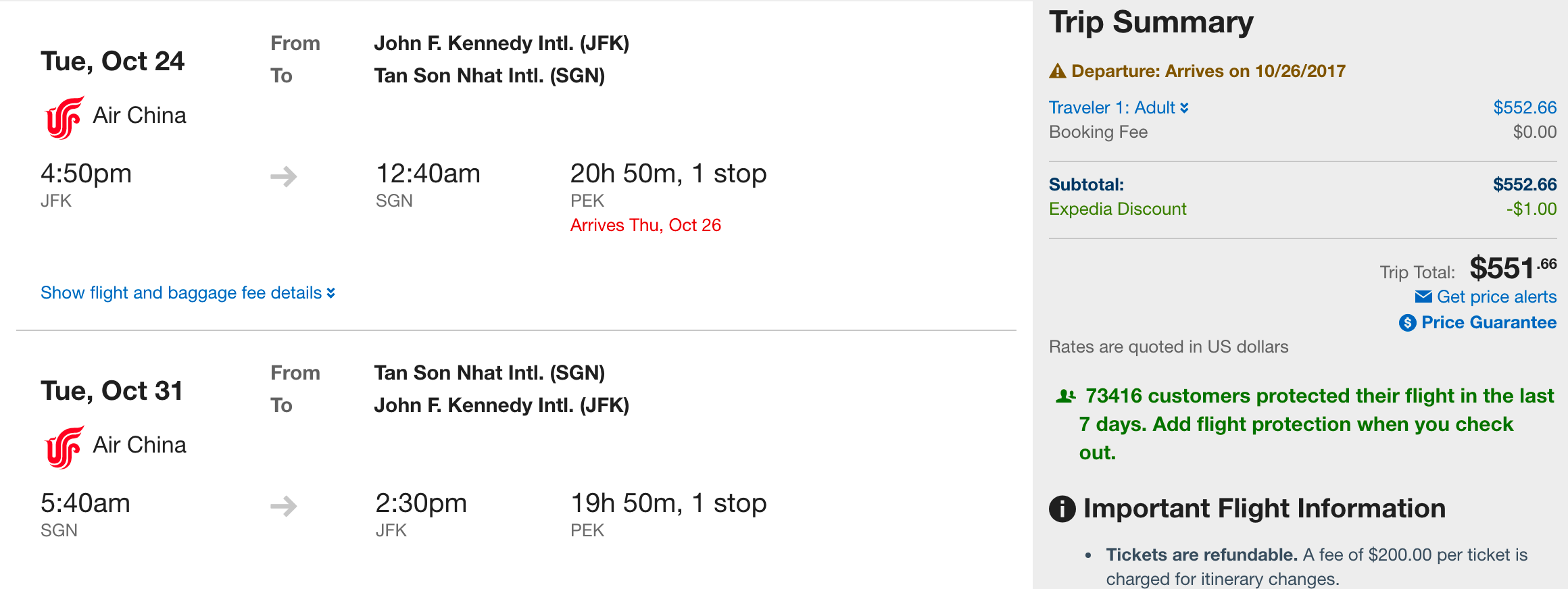
Task: Expand Show flight and baggage fee details
Action: tap(187, 293)
